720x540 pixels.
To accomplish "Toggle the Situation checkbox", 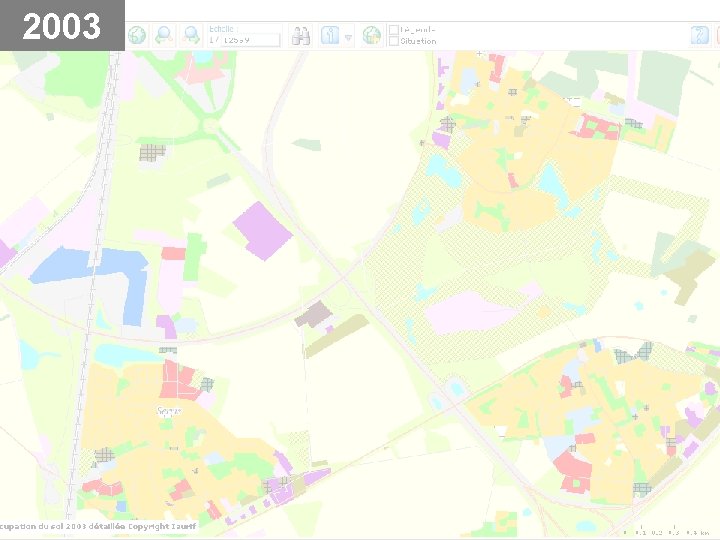I will click(x=394, y=41).
